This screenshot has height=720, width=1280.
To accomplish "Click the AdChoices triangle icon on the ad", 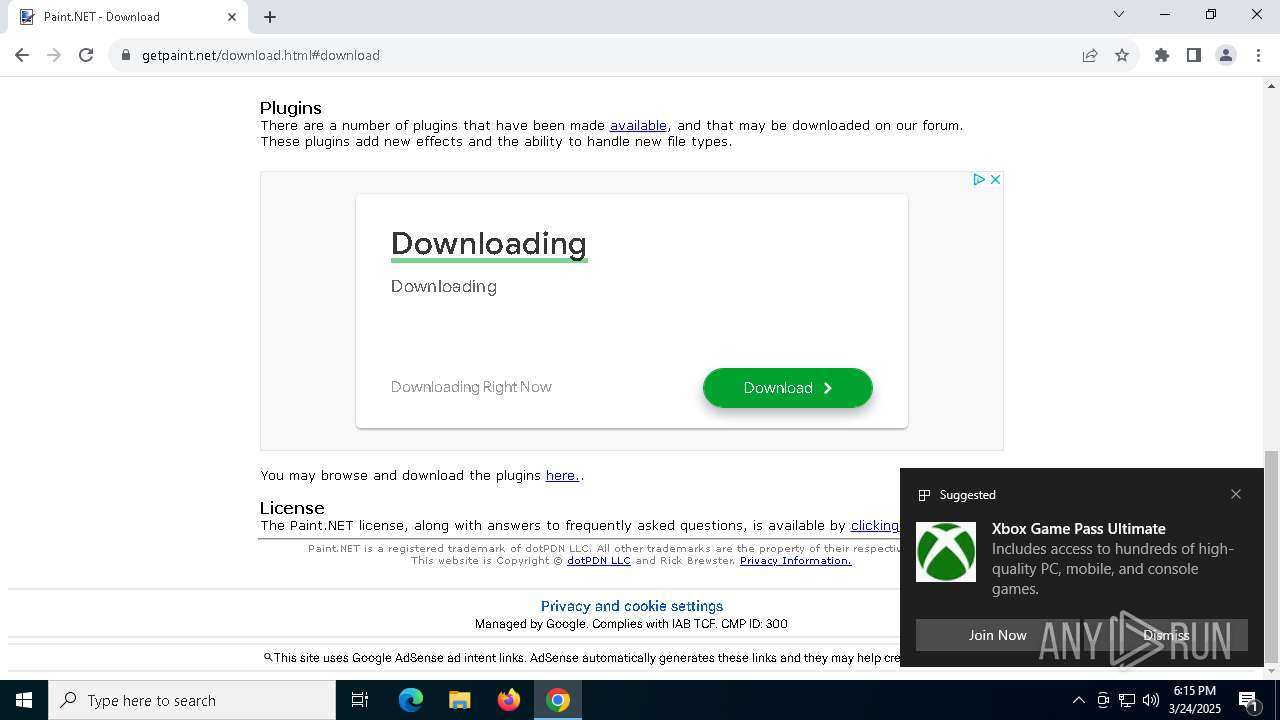I will (x=979, y=179).
